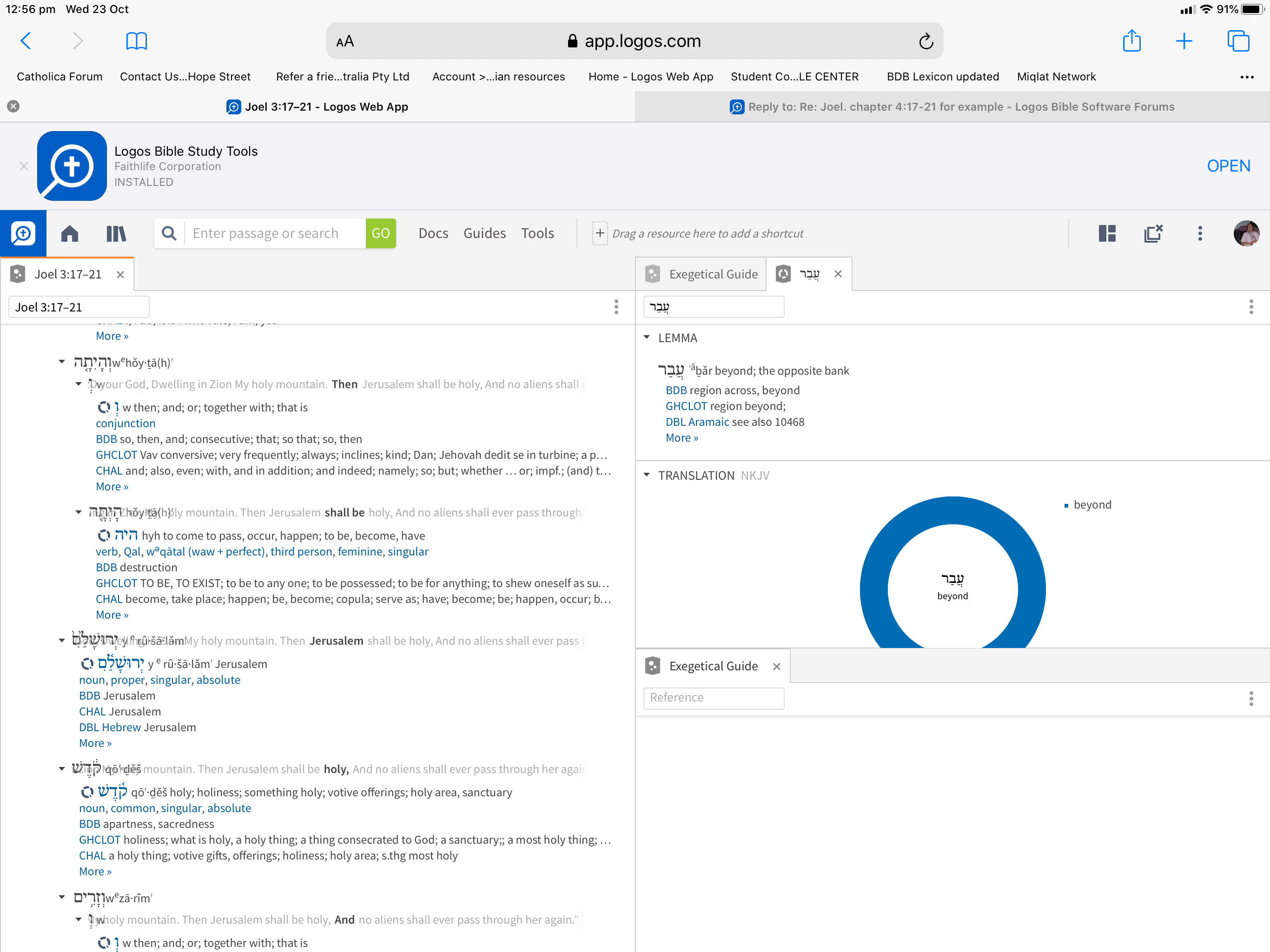Tap the Safari share icon
Viewport: 1270px width, 952px height.
1131,41
